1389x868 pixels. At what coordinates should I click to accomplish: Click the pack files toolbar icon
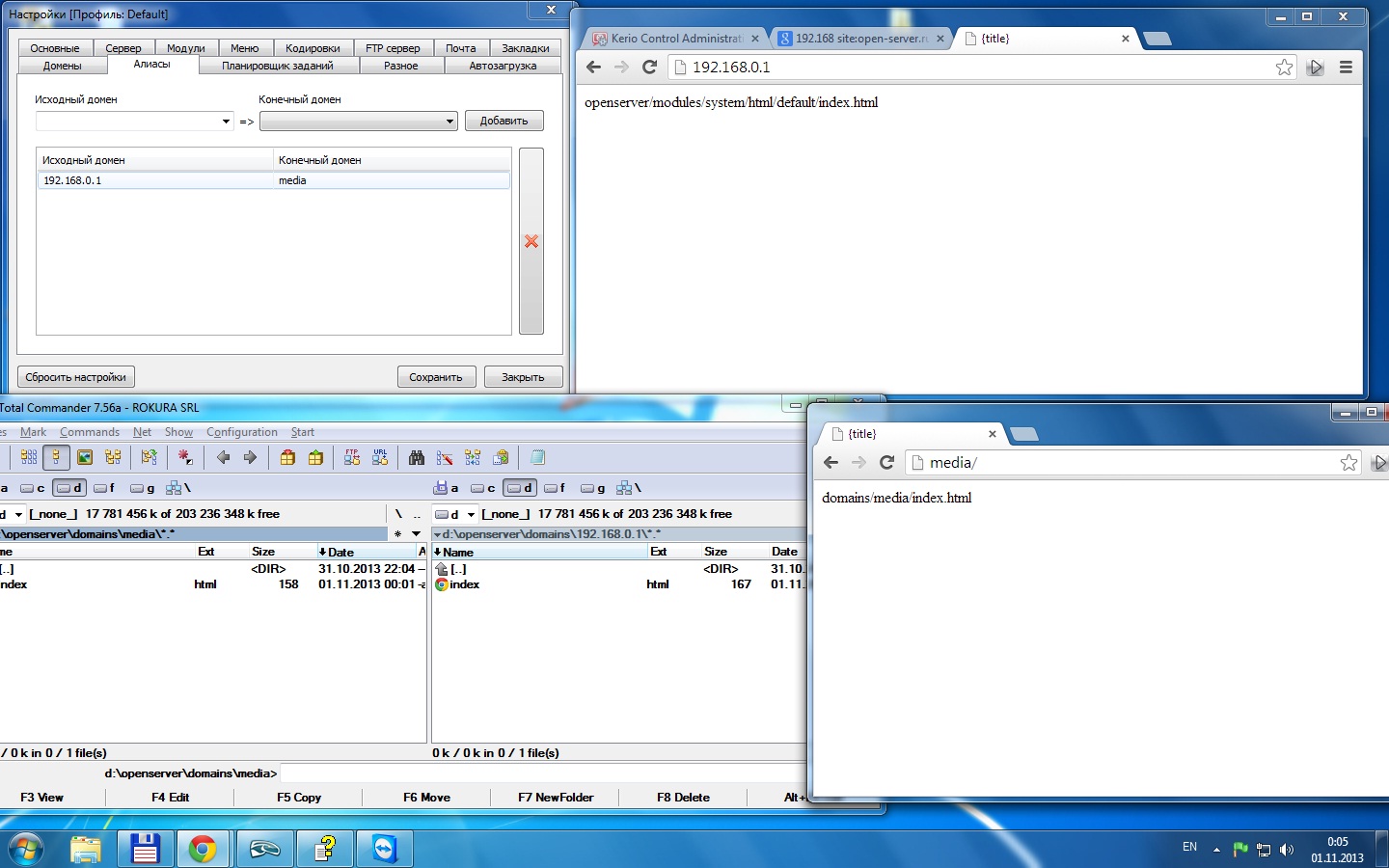[287, 458]
